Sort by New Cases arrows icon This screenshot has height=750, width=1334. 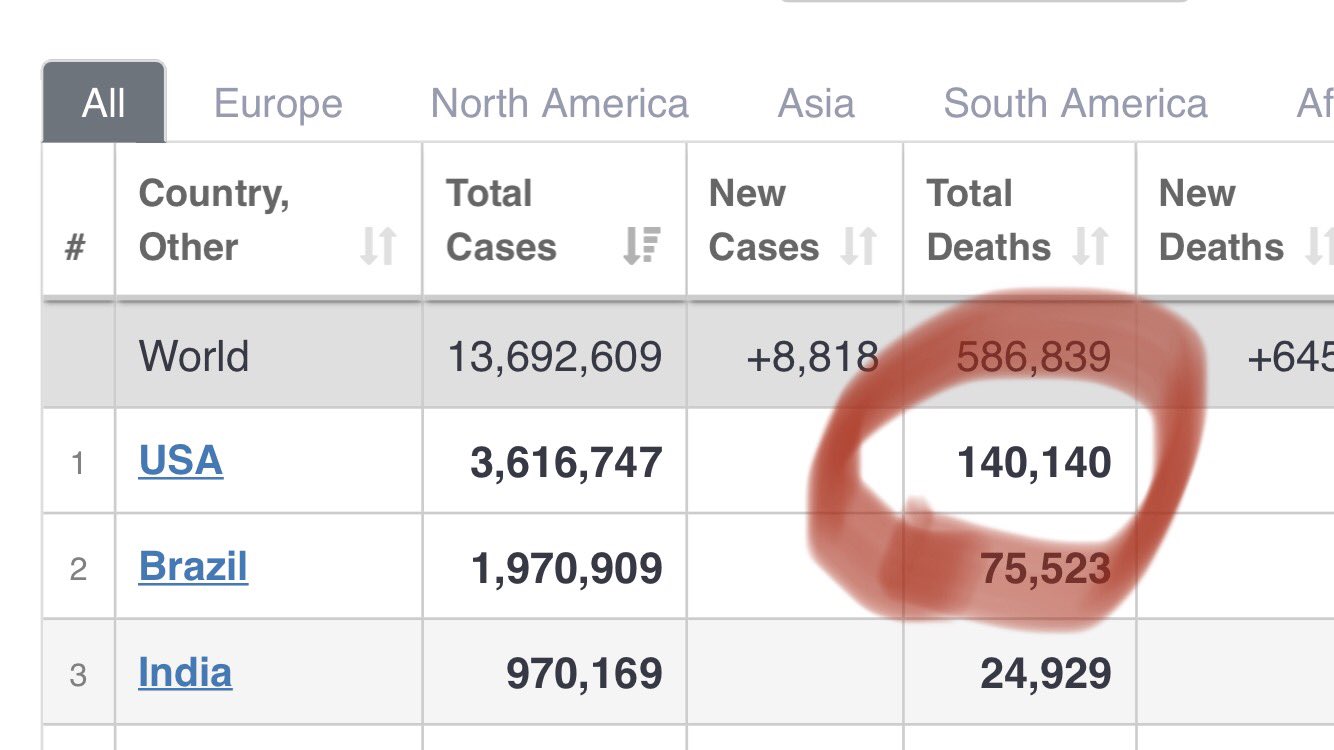(x=858, y=247)
